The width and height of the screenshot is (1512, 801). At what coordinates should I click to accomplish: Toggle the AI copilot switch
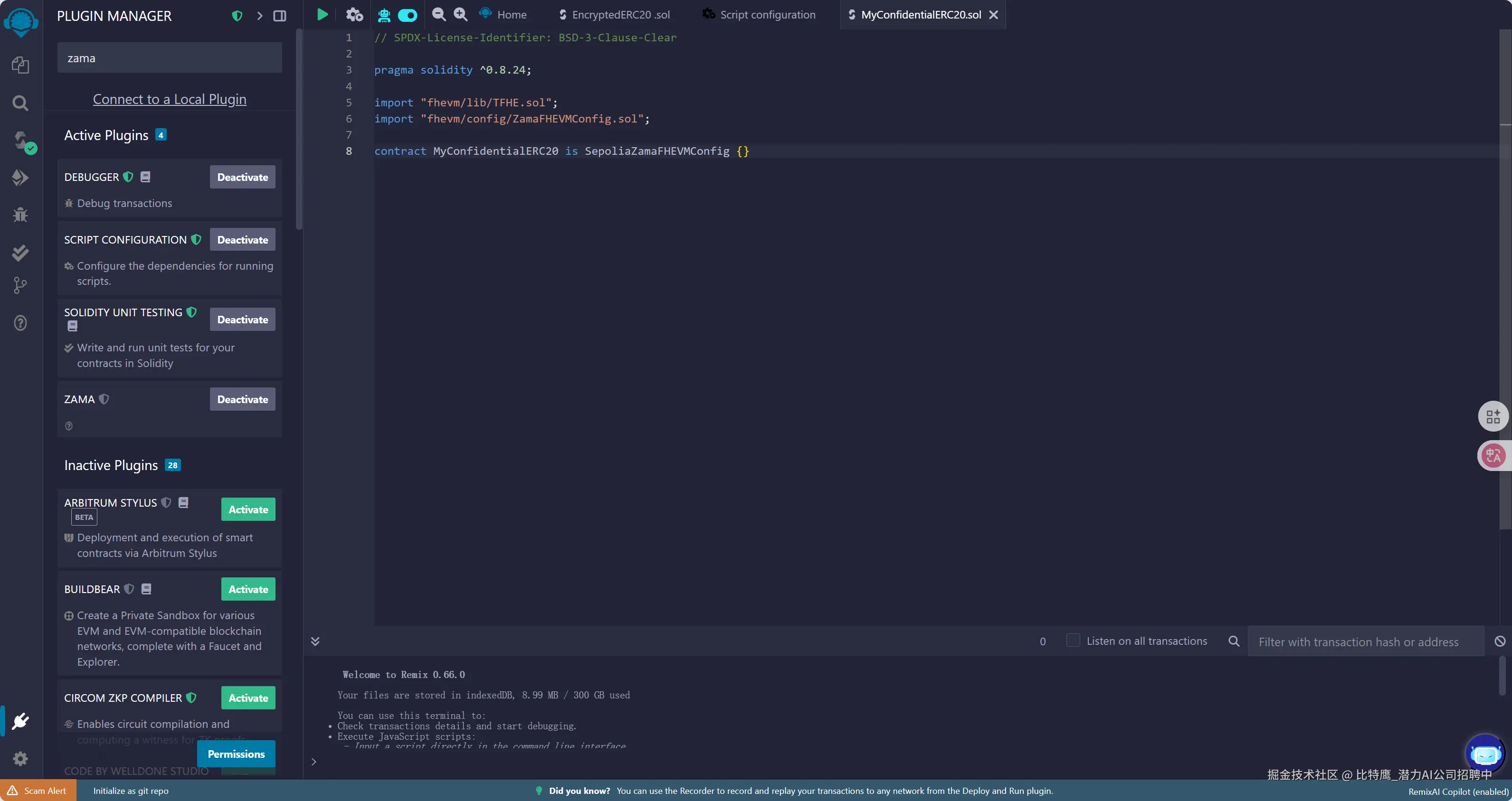(408, 15)
